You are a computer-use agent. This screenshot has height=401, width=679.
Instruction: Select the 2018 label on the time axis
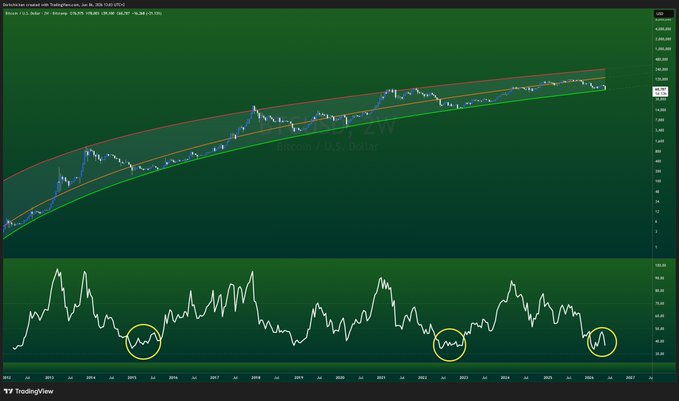256,378
